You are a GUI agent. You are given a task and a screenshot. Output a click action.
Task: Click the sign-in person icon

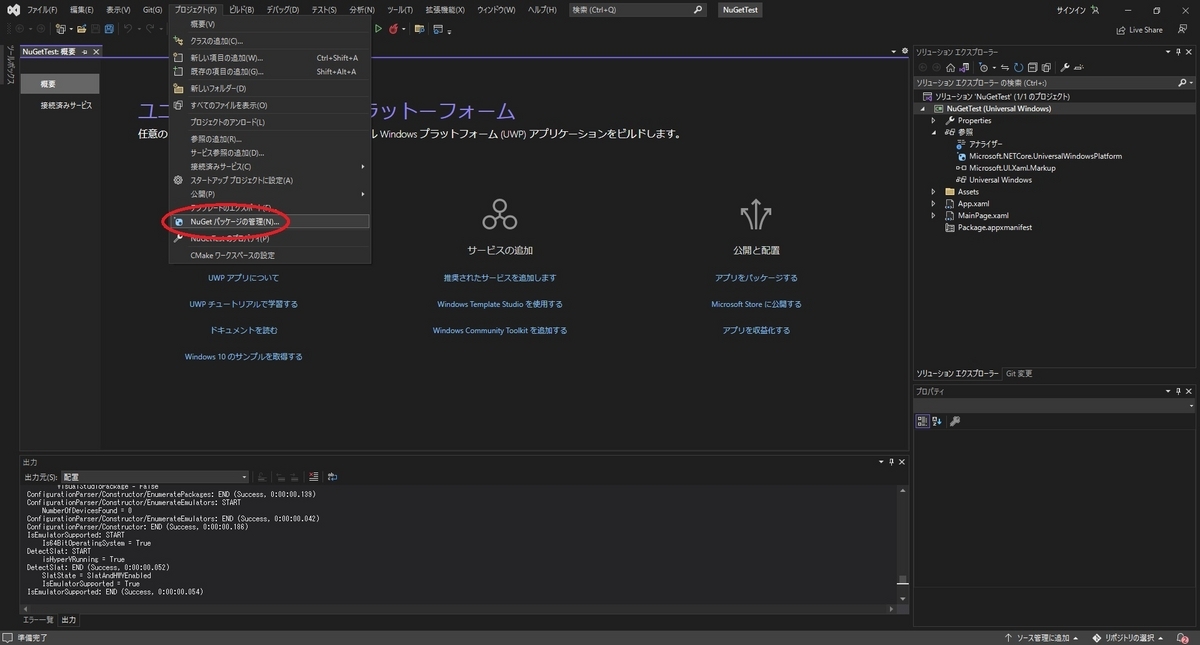(1093, 9)
